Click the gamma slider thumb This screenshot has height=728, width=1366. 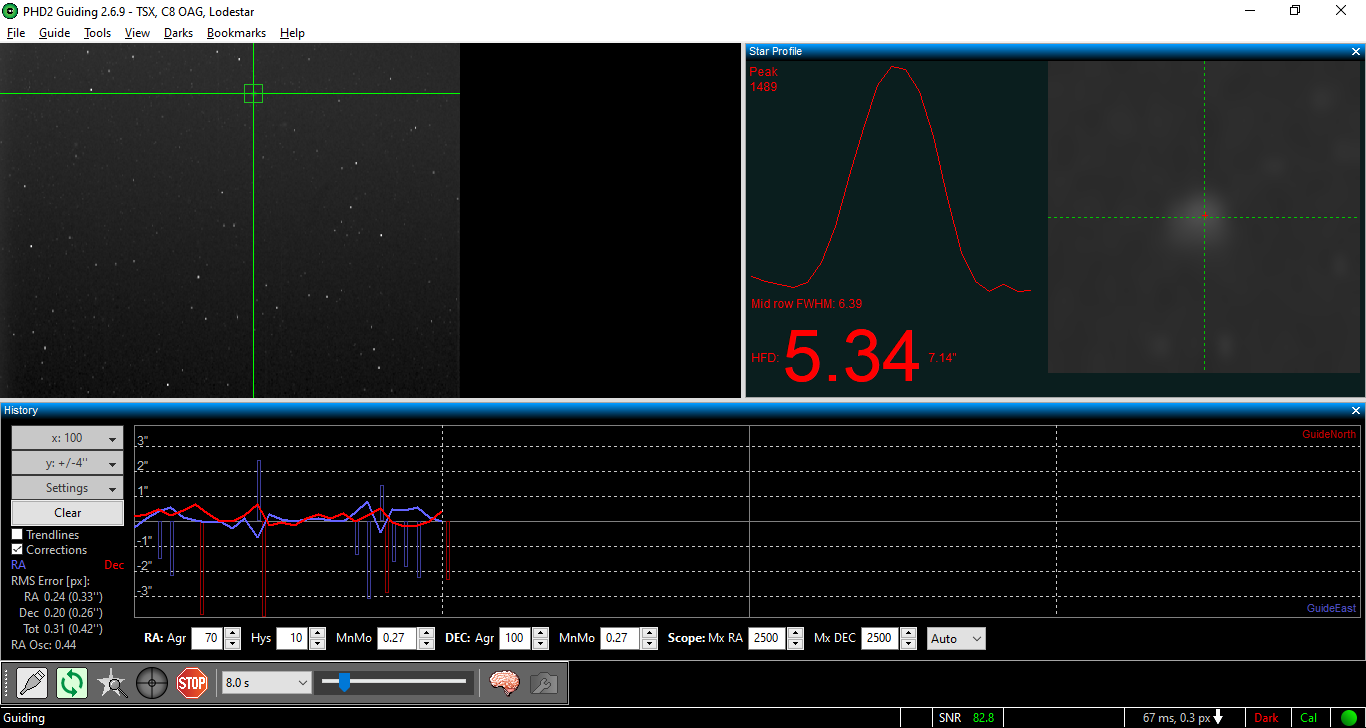[344, 682]
